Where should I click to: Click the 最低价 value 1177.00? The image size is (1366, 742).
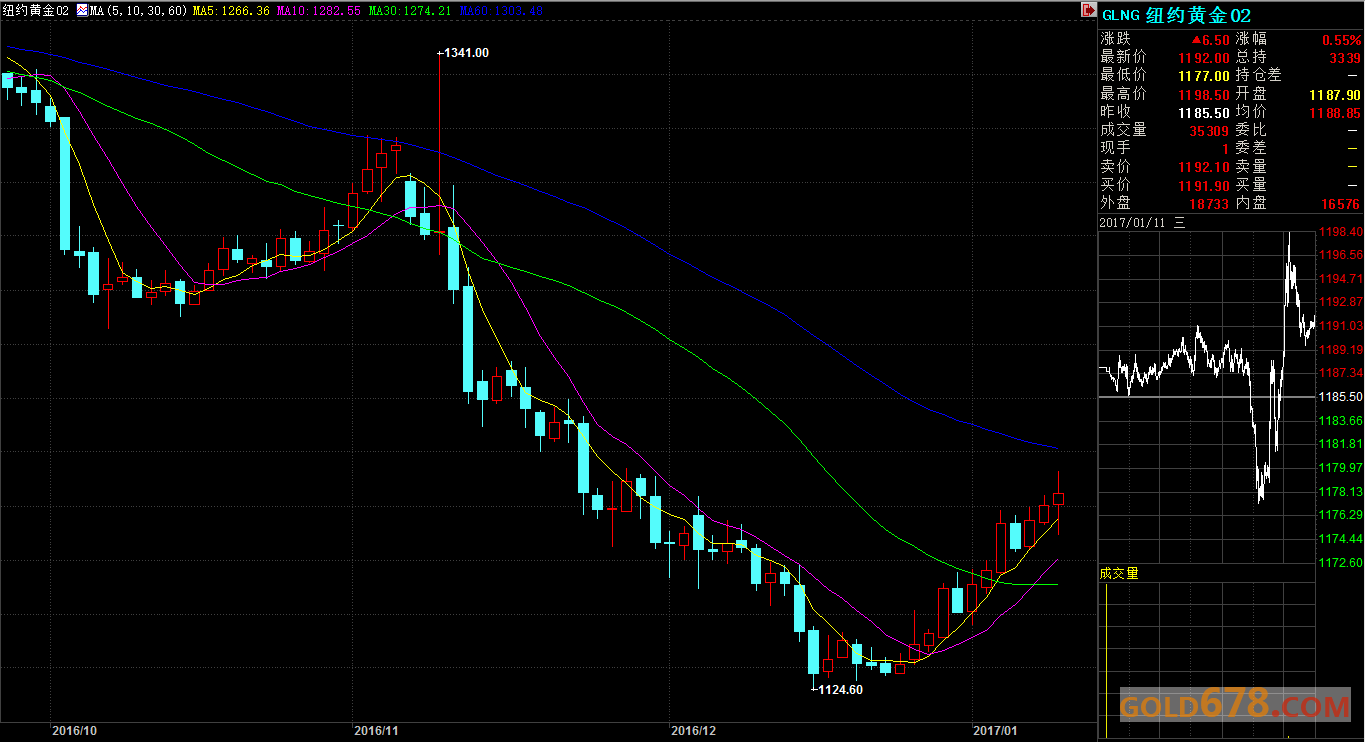(1204, 76)
